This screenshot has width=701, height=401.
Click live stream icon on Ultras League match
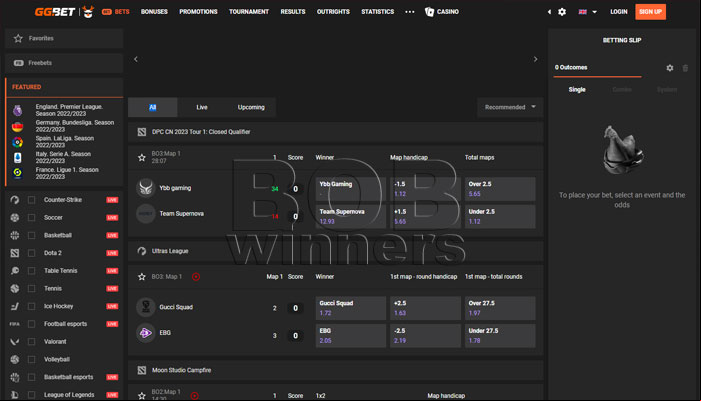point(196,277)
